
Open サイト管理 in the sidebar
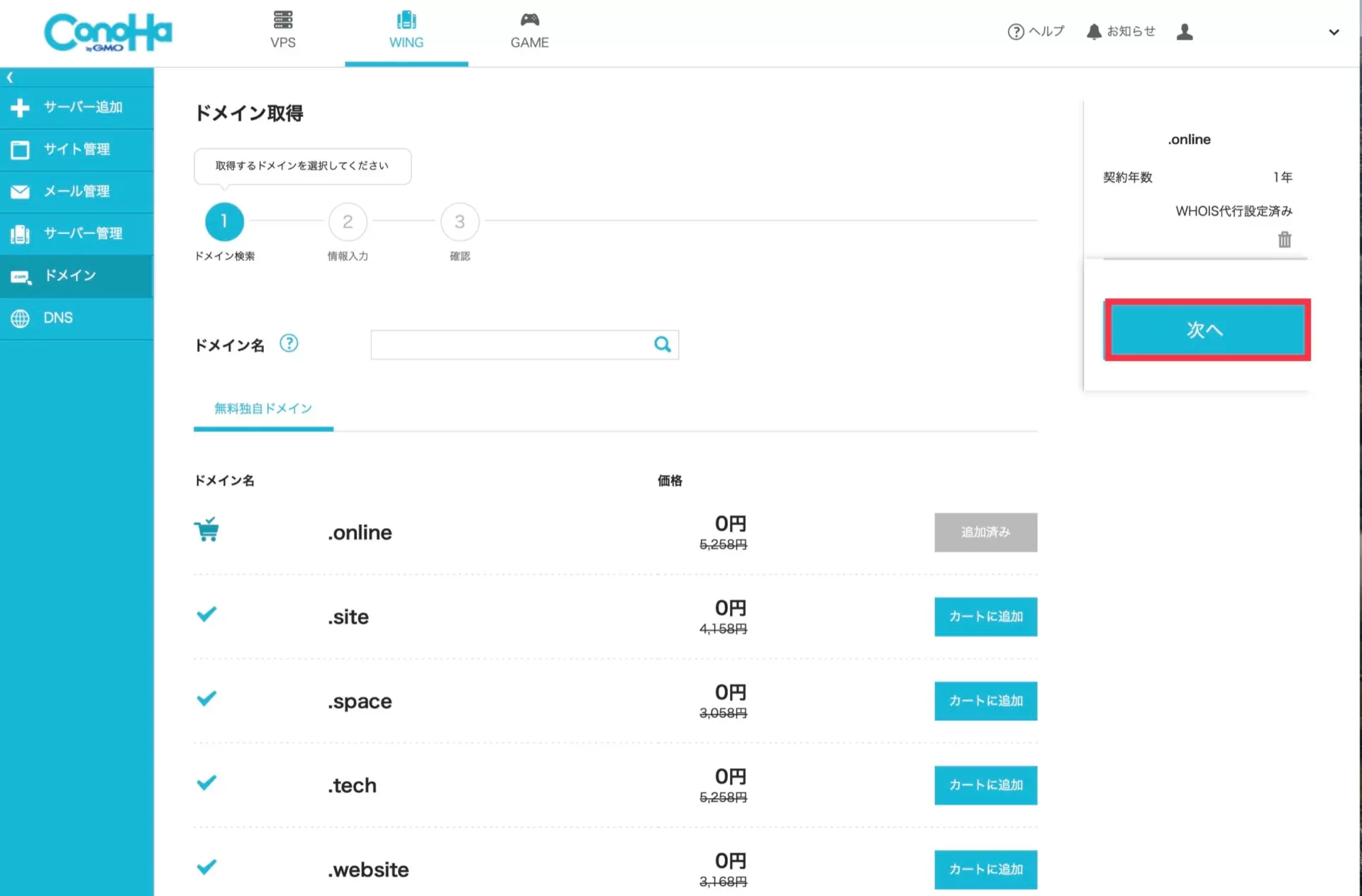[77, 149]
